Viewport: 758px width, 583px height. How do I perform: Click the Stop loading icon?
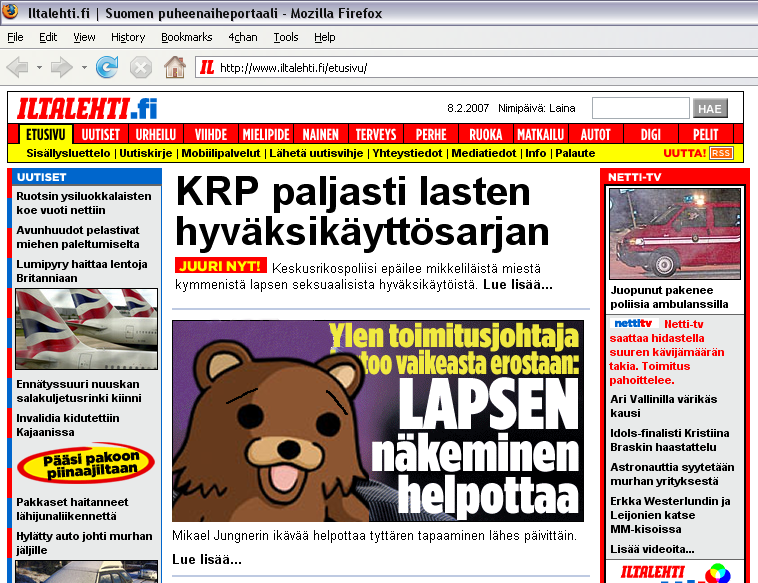click(141, 68)
